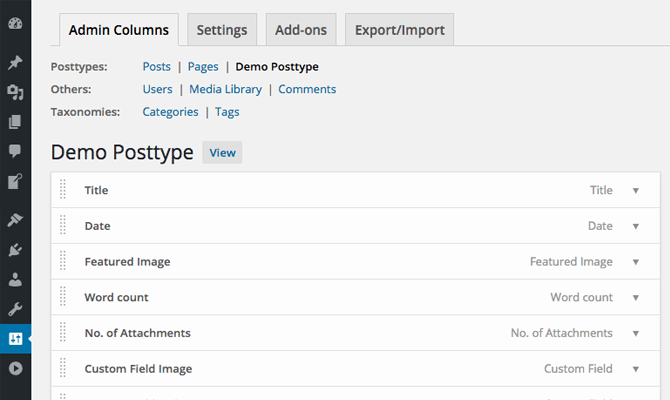This screenshot has width=670, height=400.
Task: Grab the drag handle of the Date row
Action: [63, 225]
